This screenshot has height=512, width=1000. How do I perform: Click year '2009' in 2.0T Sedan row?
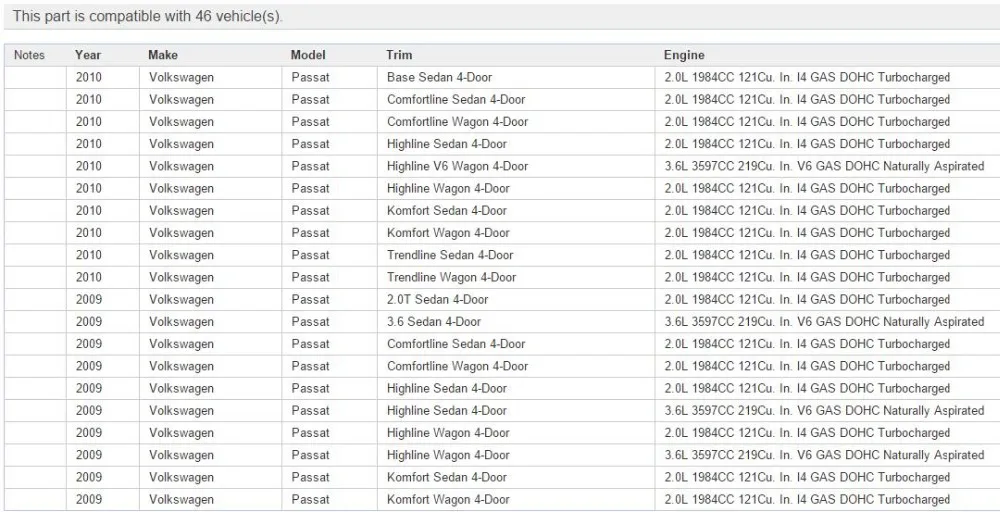coord(89,300)
